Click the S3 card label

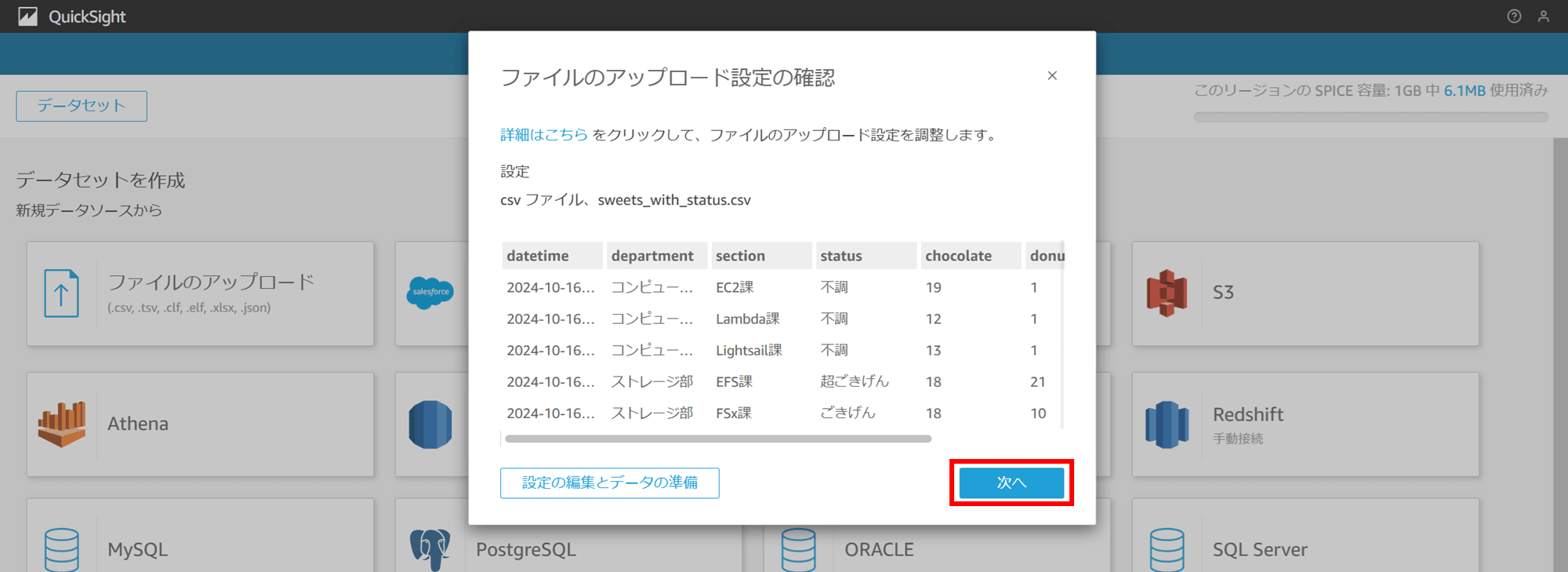coord(1223,293)
